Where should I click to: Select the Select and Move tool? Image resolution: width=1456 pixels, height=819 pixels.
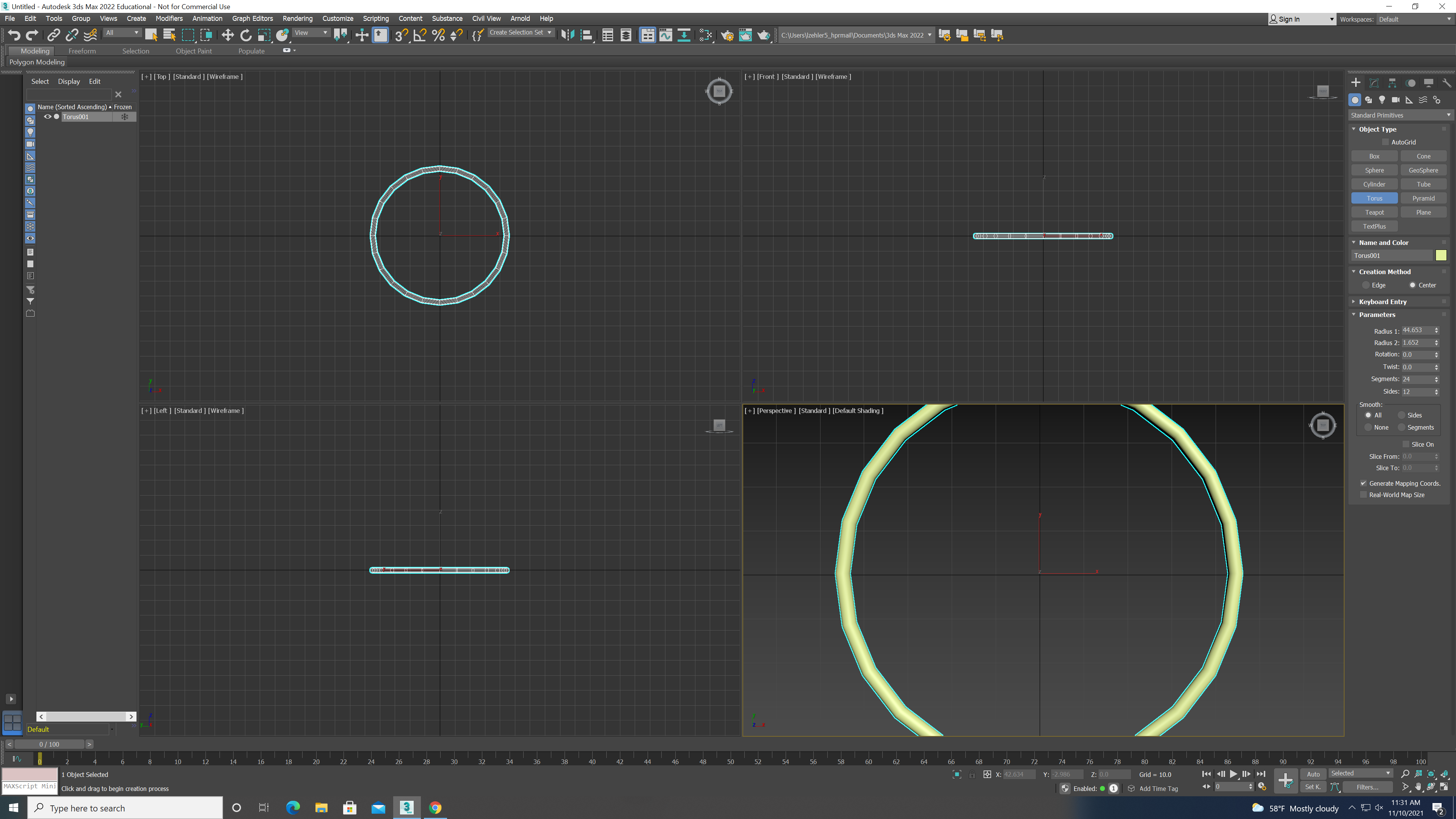tap(228, 35)
